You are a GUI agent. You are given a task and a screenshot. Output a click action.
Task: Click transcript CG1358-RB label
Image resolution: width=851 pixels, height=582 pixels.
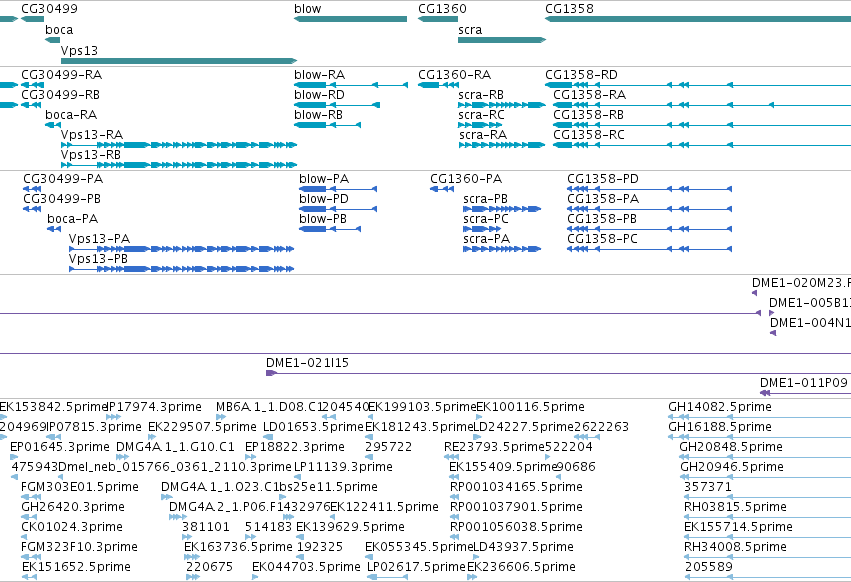[x=588, y=115]
